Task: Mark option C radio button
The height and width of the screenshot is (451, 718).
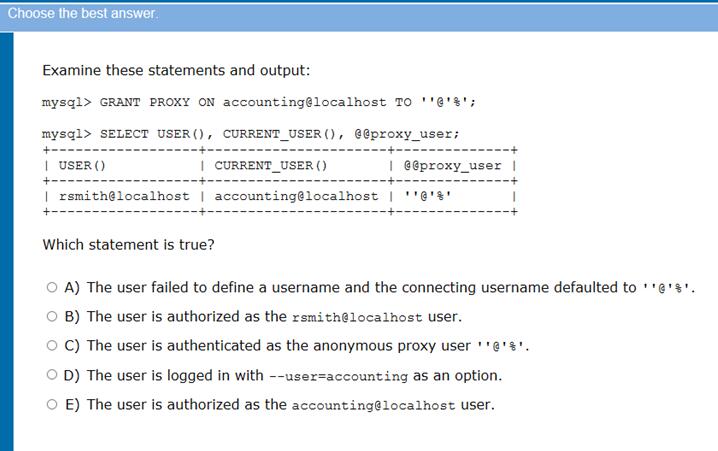Action: [52, 345]
